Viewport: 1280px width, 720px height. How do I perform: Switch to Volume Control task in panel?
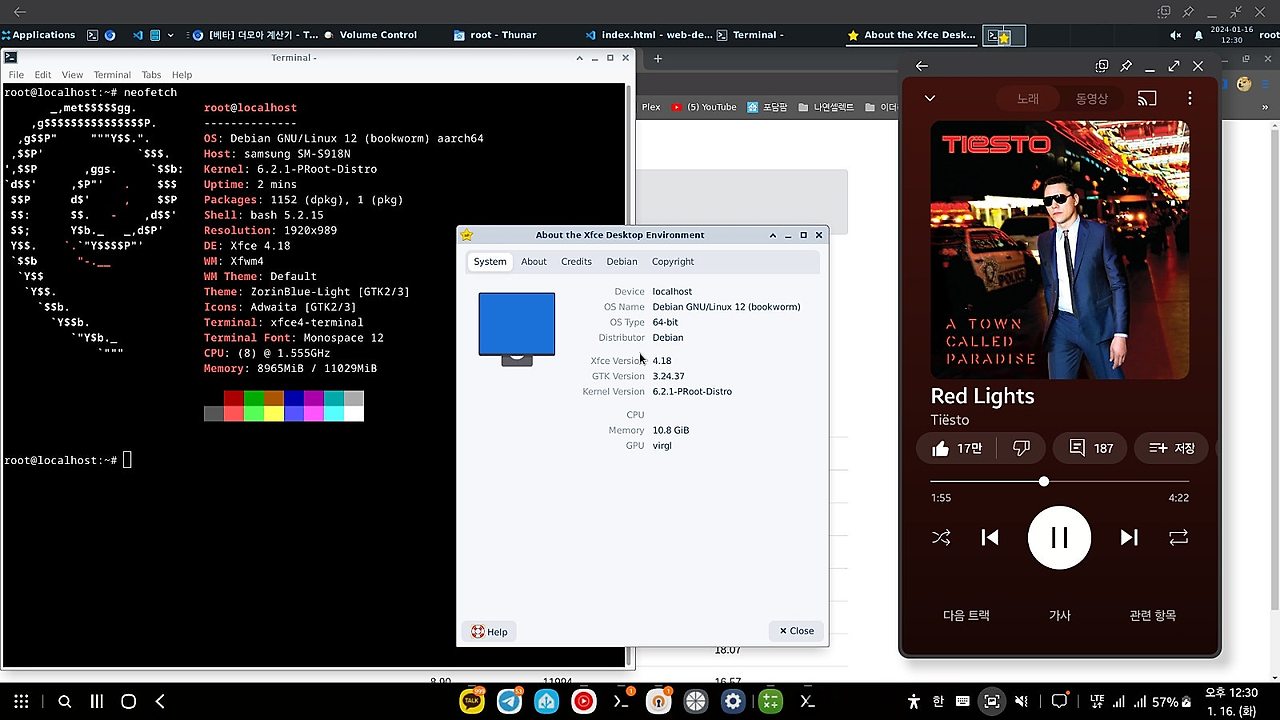click(371, 35)
